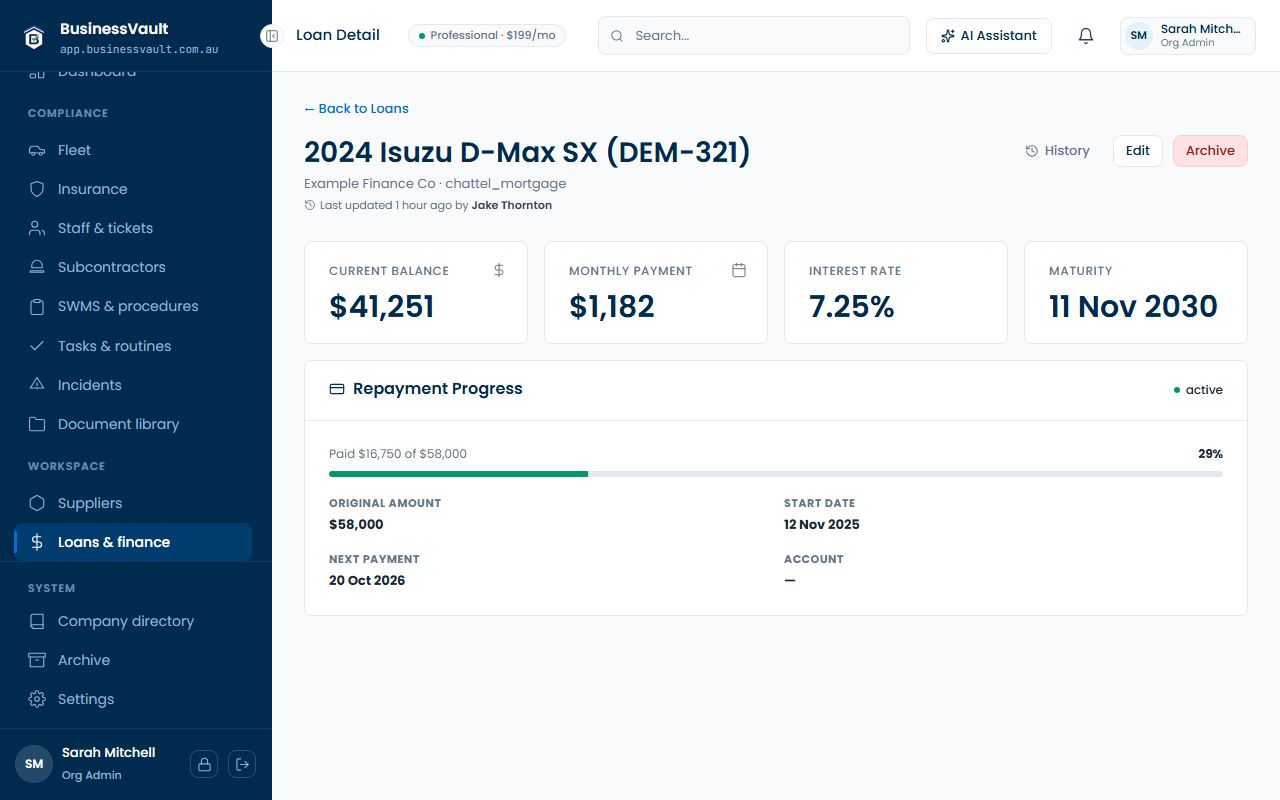1280x800 pixels.
Task: Click the repayment progress bar
Action: pyautogui.click(x=776, y=473)
